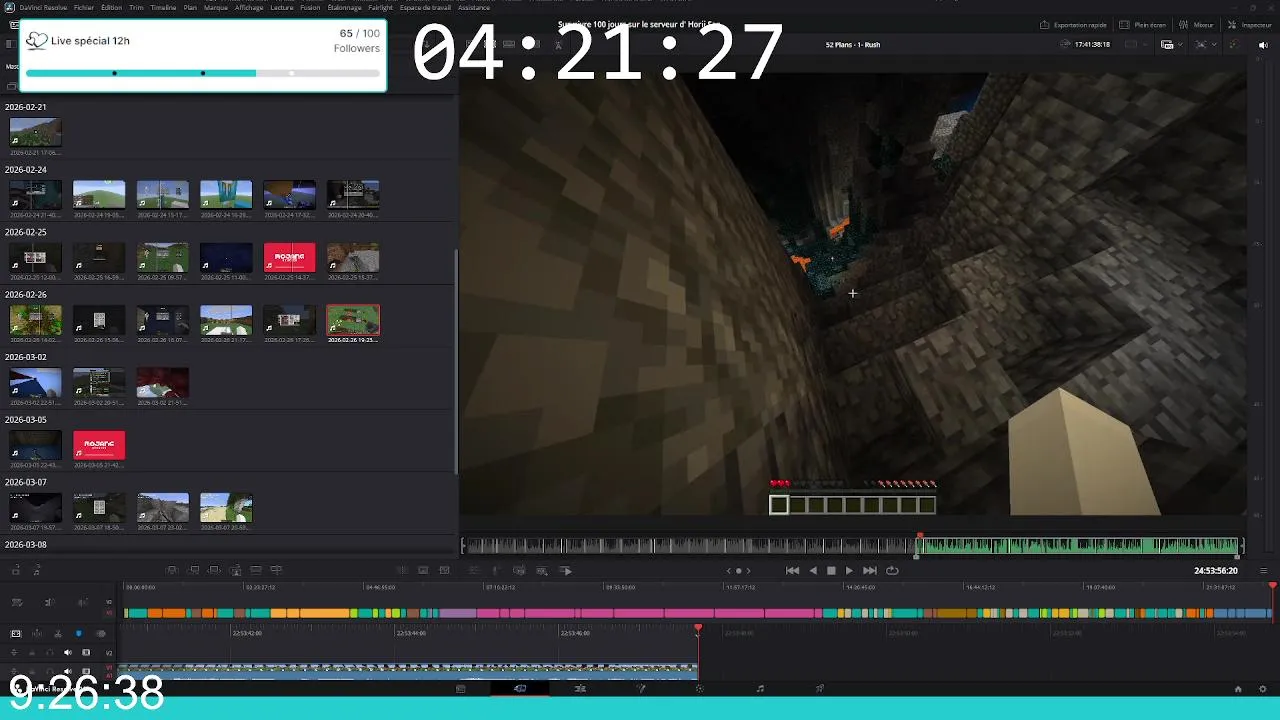
Task: Open the Édition menu
Action: pos(111,7)
